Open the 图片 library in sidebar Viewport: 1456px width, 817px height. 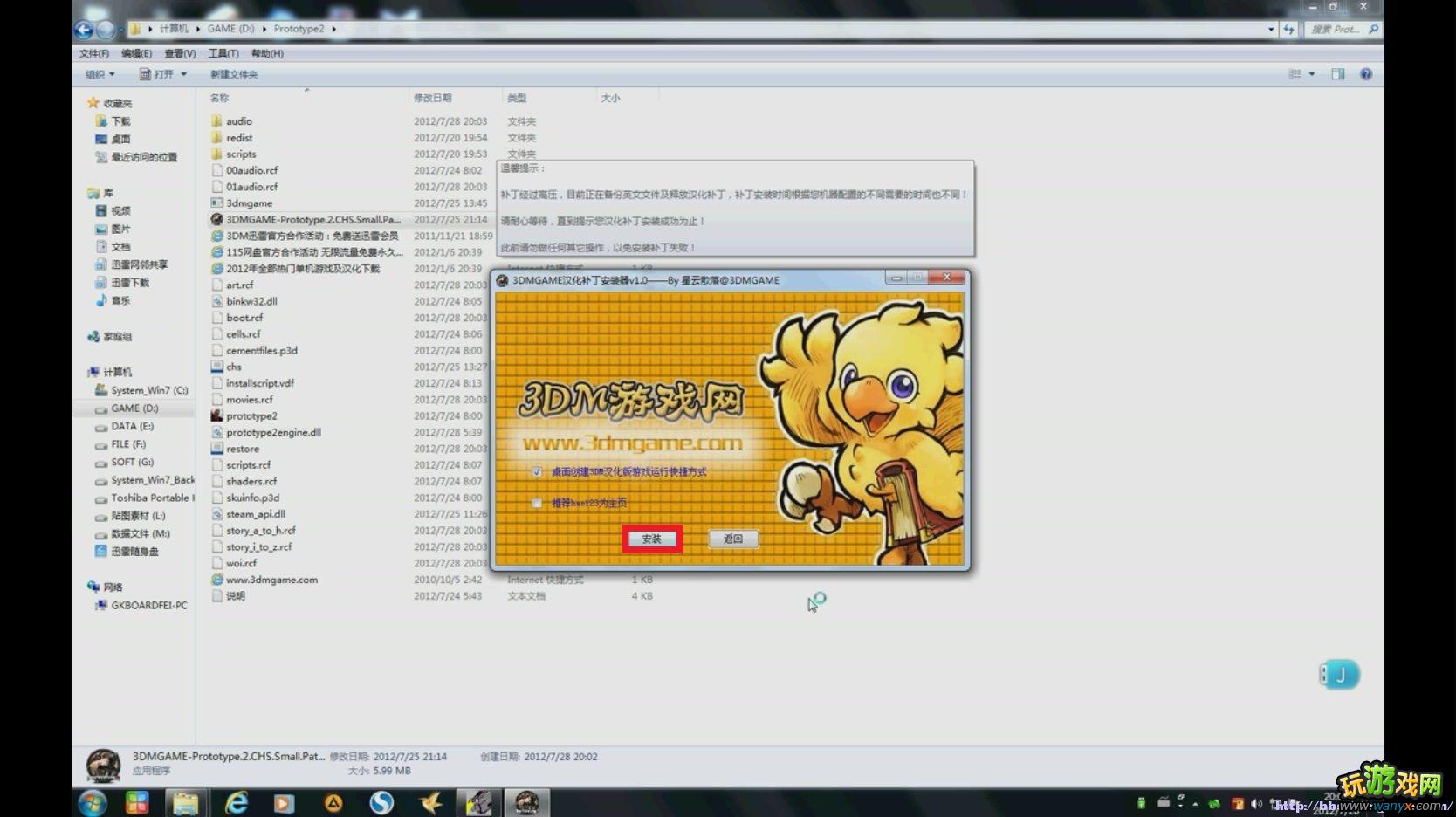coord(120,229)
